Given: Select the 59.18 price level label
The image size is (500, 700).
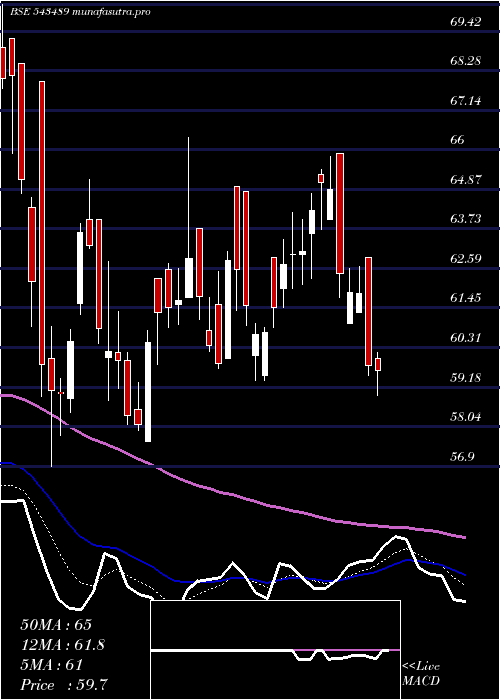Looking at the screenshot, I should [x=466, y=378].
